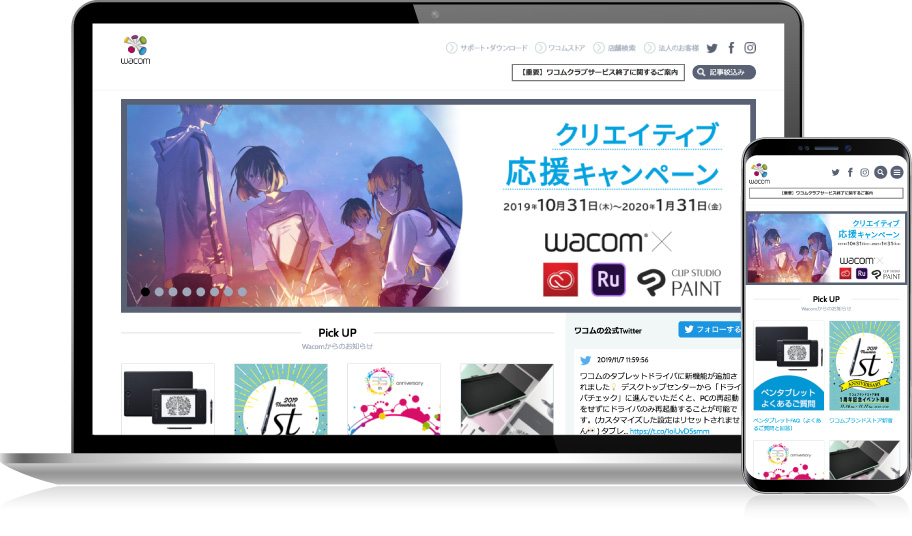The image size is (912, 536).
Task: Tap the Pick UP heading on phone
Action: pyautogui.click(x=826, y=299)
